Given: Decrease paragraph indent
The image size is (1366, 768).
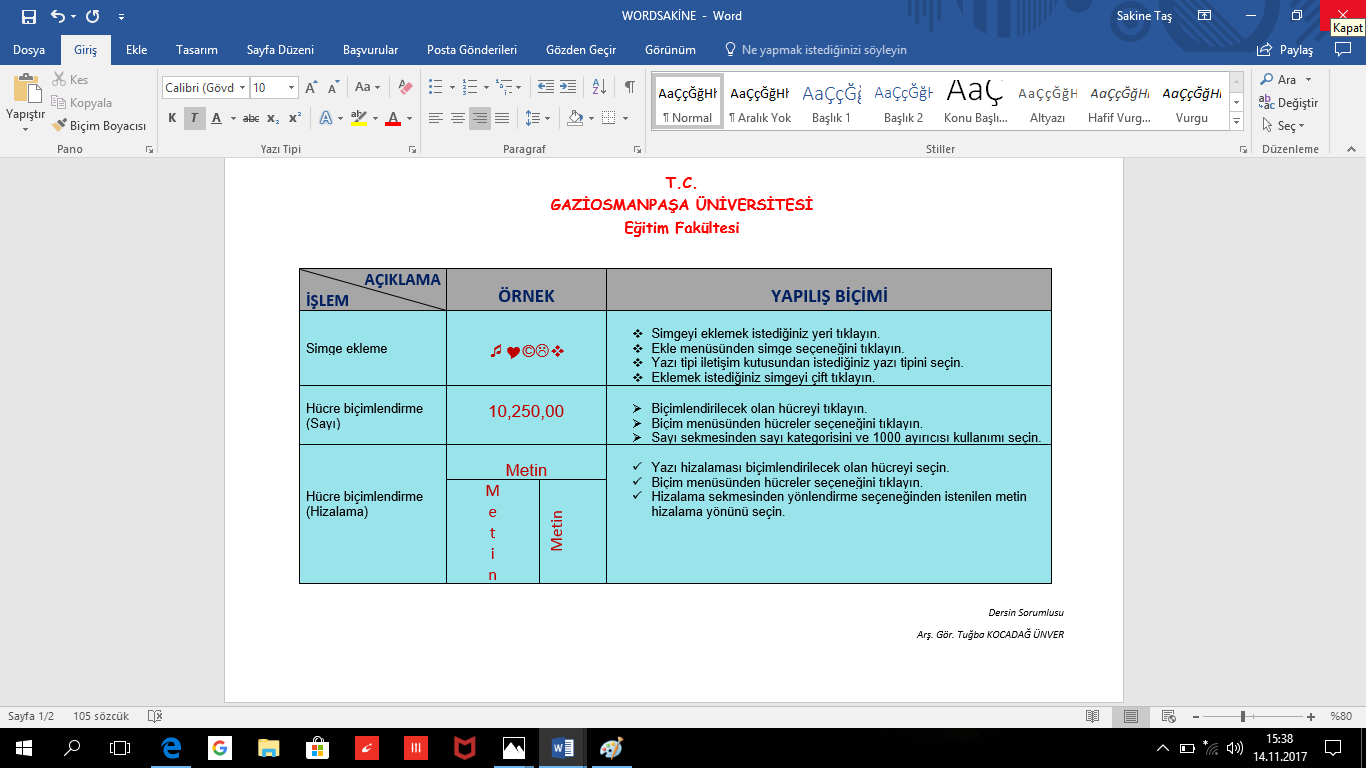Looking at the screenshot, I should 545,87.
